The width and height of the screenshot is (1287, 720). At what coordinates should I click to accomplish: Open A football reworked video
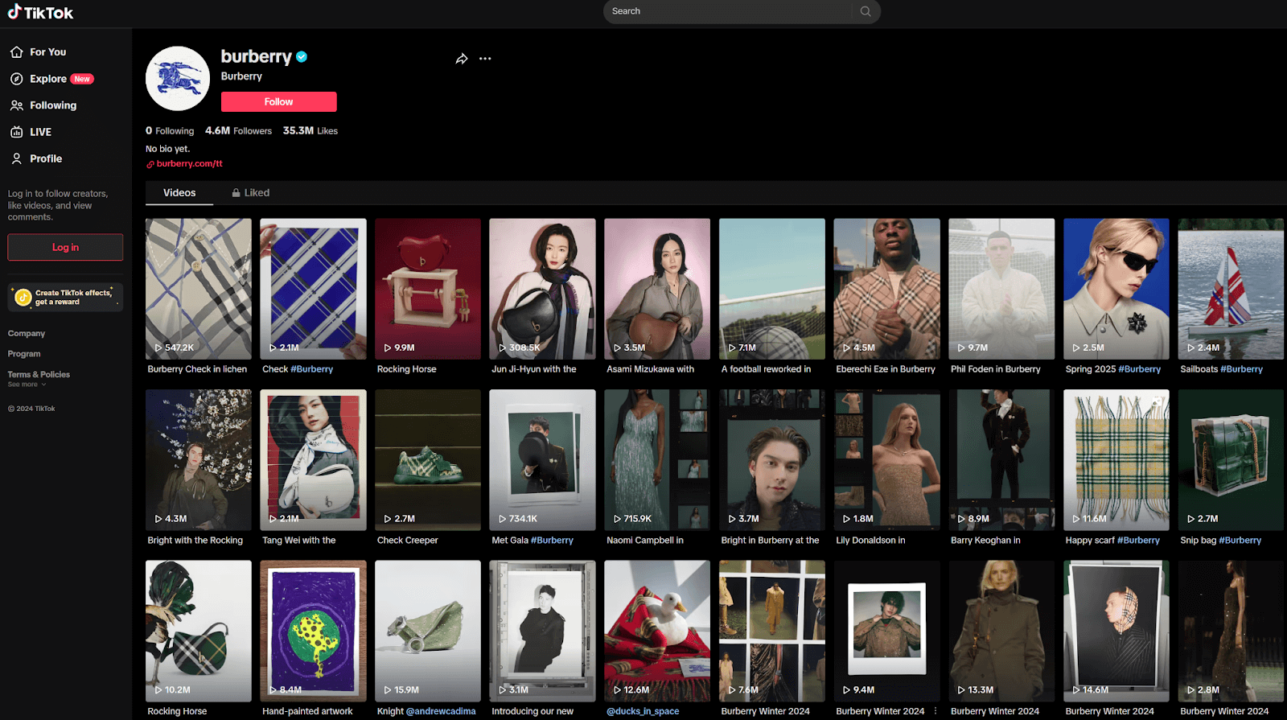click(772, 289)
